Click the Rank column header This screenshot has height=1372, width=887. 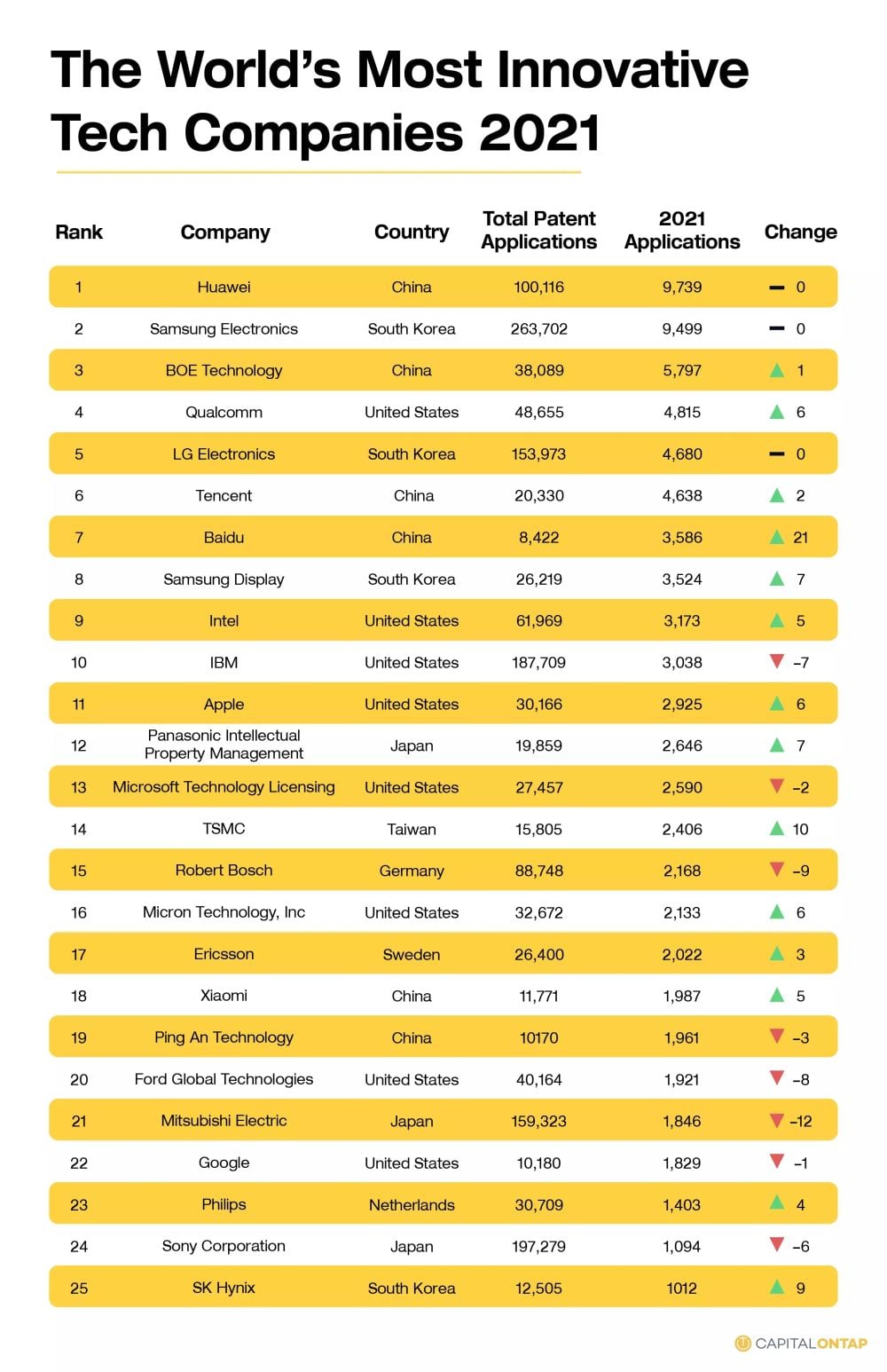tap(79, 233)
